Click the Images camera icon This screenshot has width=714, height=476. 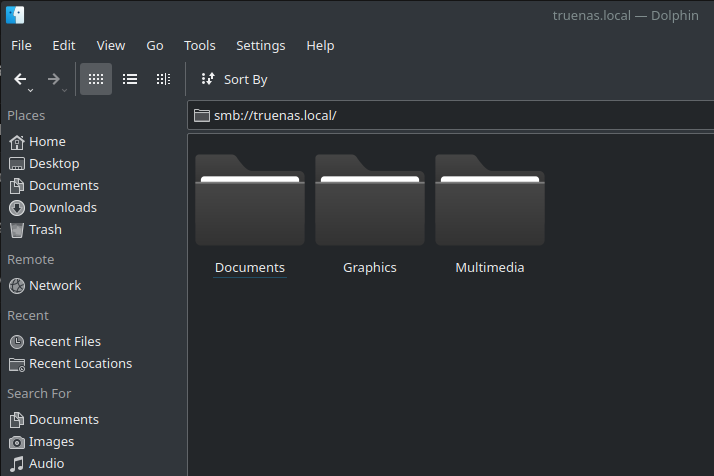17,442
